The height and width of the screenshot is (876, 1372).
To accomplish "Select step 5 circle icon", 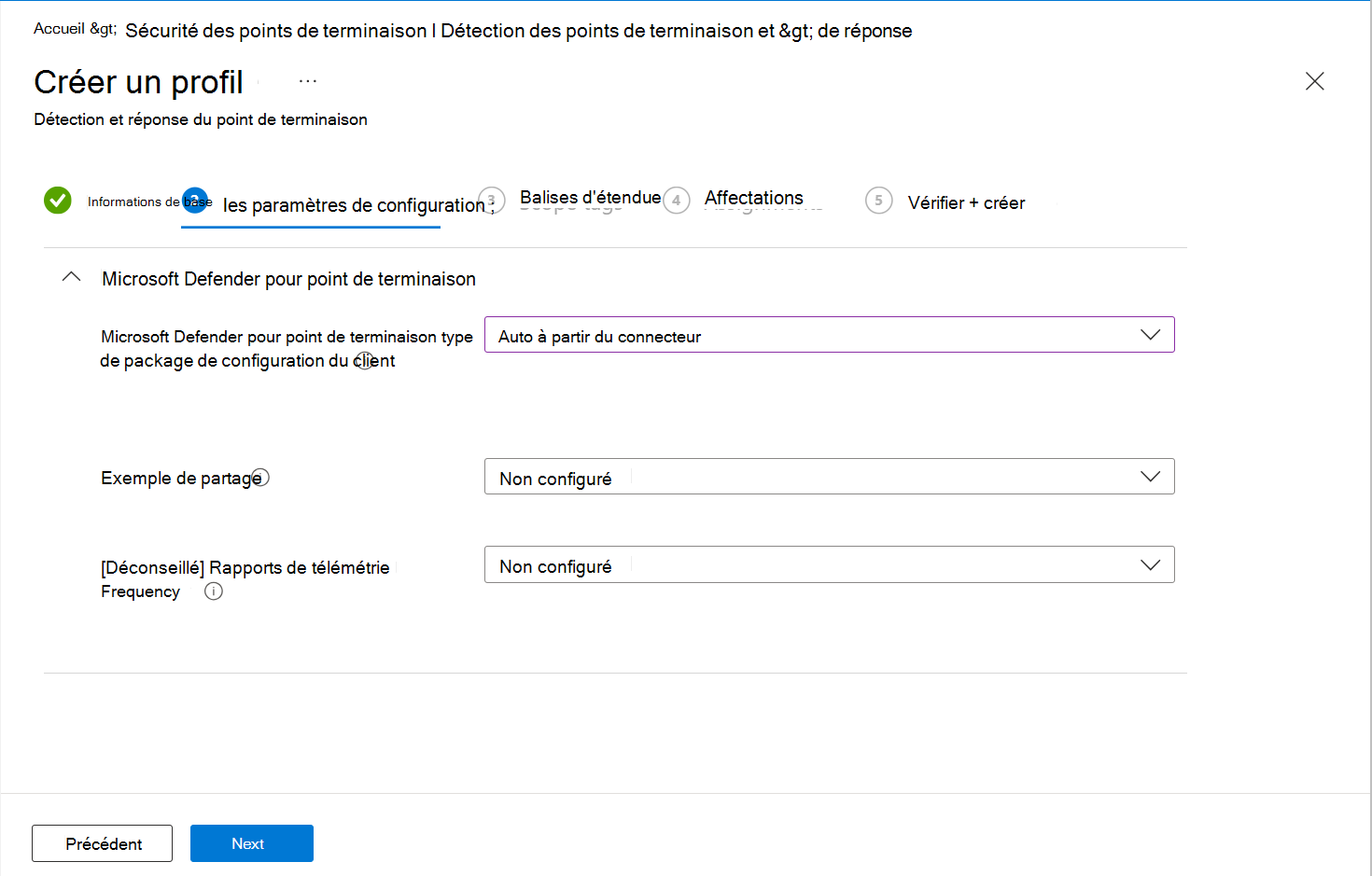I will click(879, 201).
